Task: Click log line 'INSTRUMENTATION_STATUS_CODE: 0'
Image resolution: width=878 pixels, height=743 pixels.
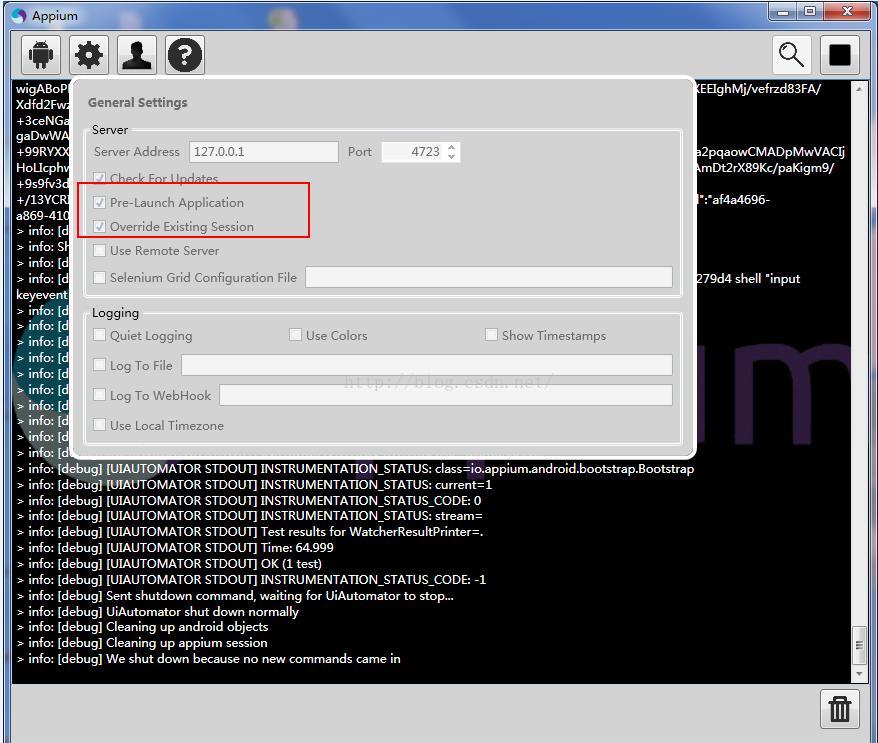Action: 249,500
